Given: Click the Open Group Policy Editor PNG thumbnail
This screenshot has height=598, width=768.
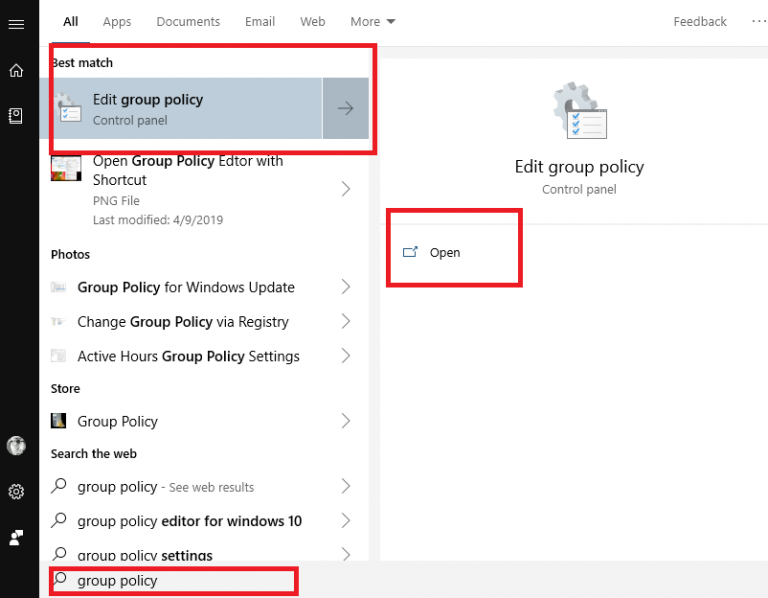Looking at the screenshot, I should click(x=66, y=168).
